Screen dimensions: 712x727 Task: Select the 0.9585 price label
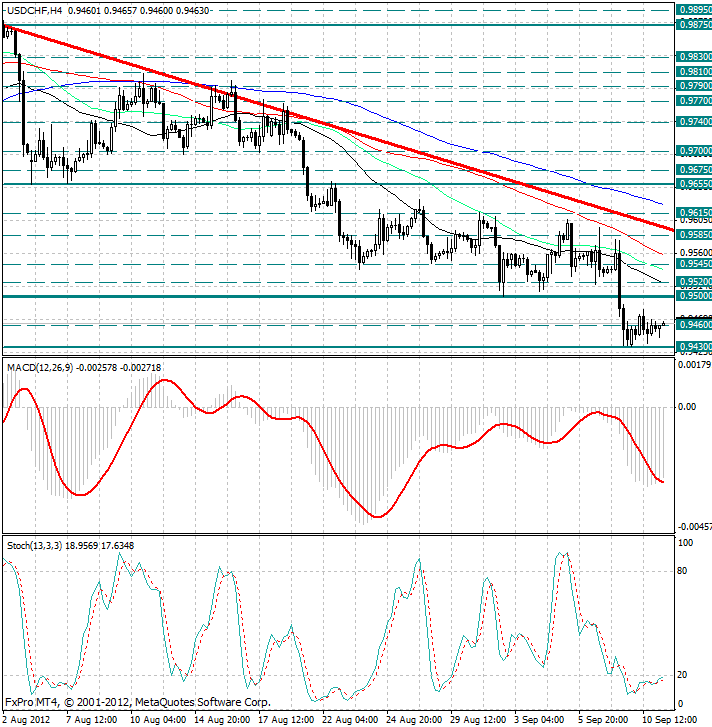(x=693, y=235)
